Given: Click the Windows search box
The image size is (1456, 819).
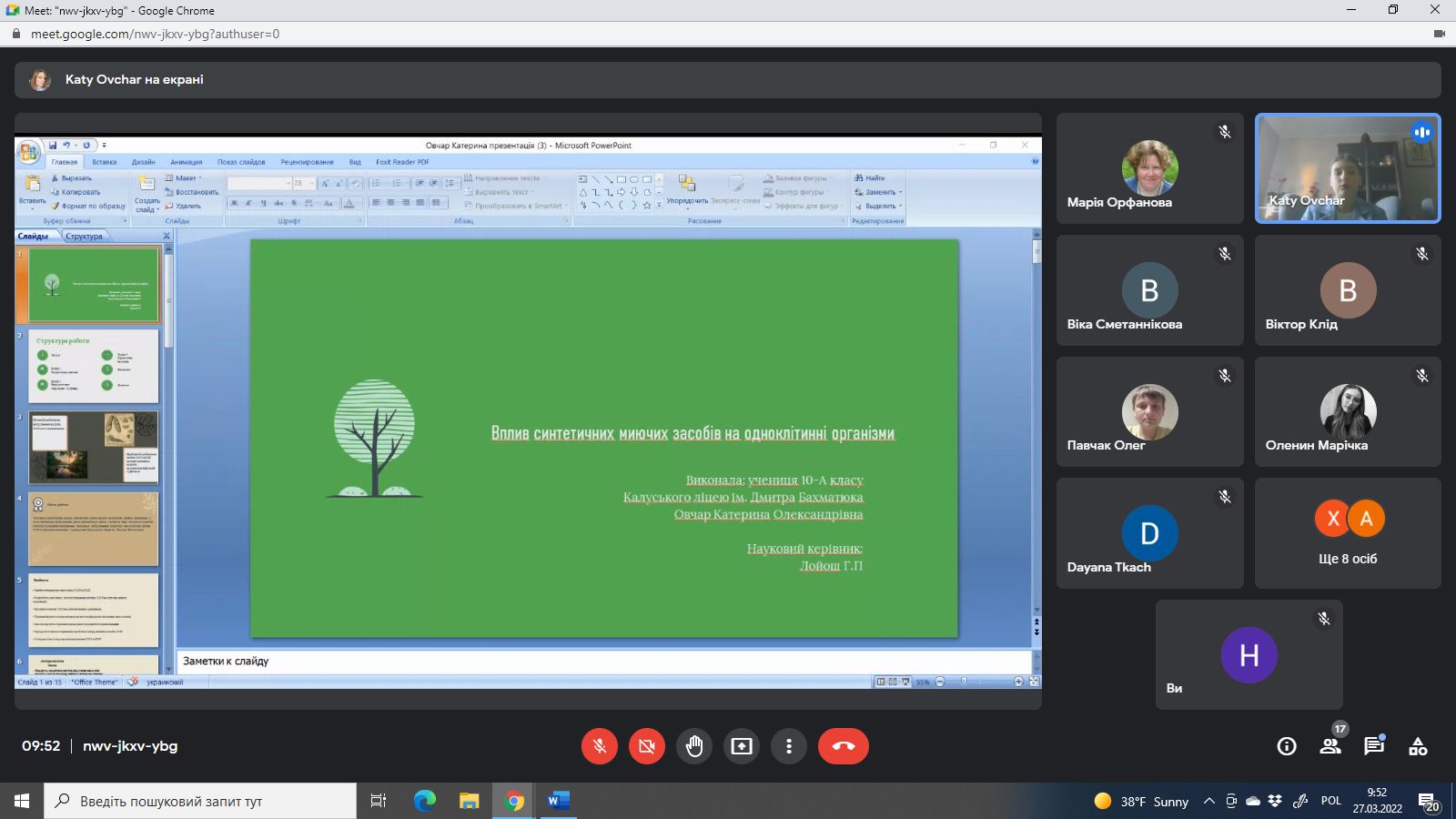Looking at the screenshot, I should pos(200,801).
